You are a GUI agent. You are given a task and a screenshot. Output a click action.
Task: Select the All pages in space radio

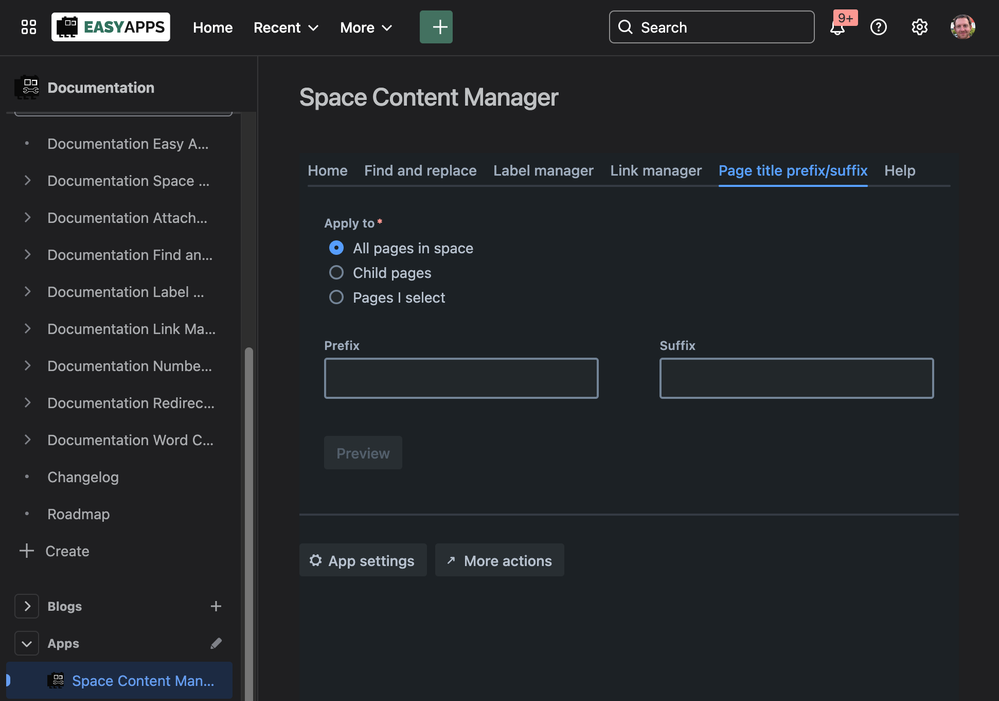pyautogui.click(x=336, y=248)
